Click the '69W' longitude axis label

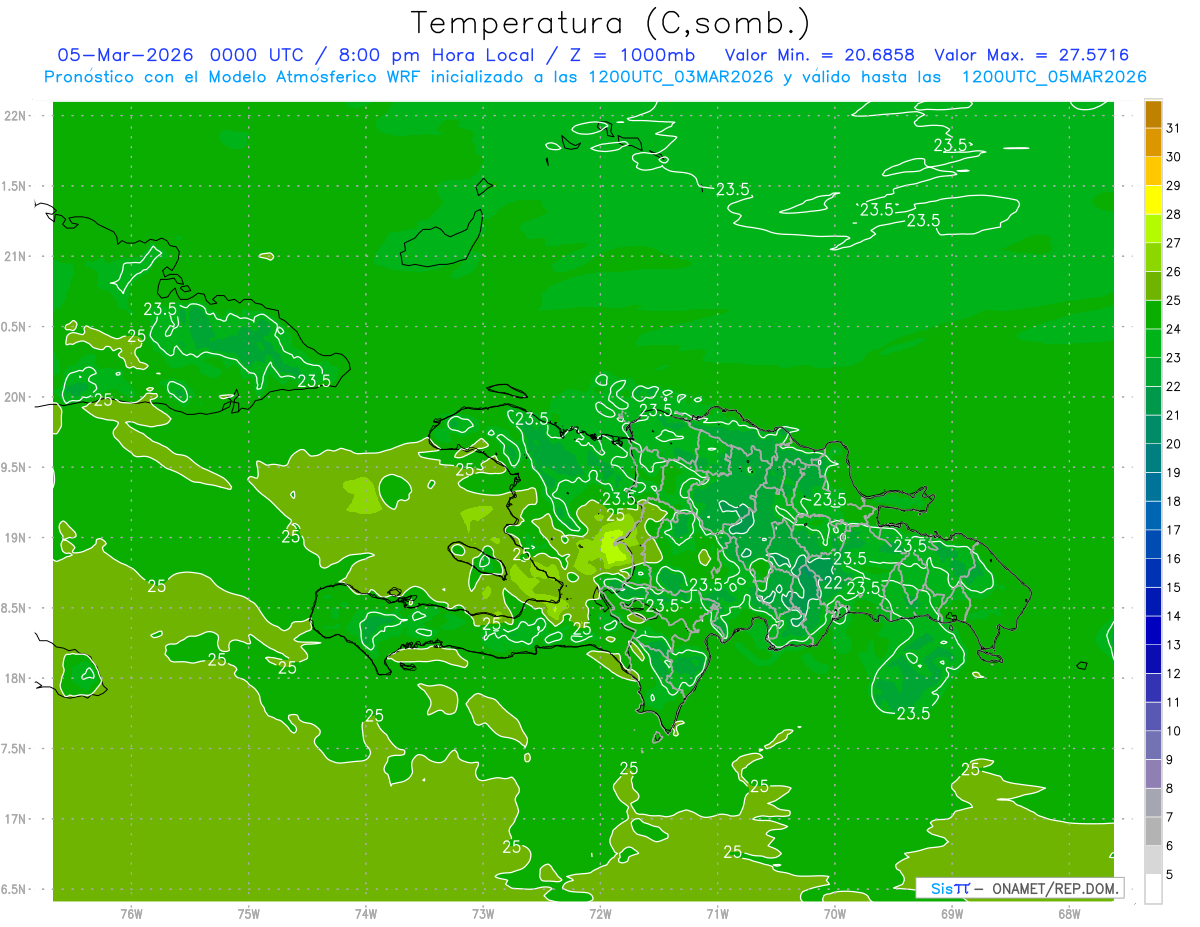[952, 913]
